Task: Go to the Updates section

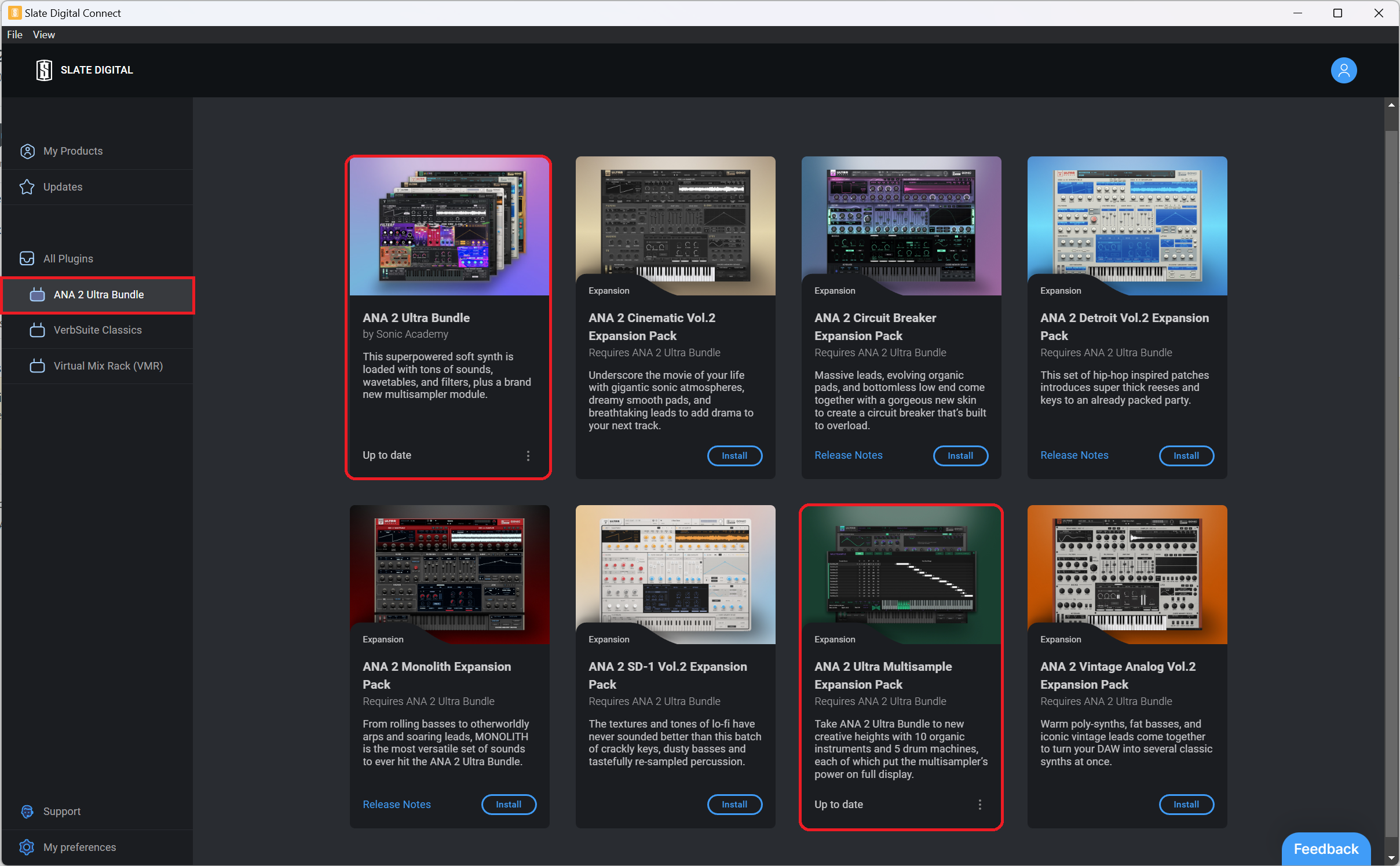Action: pyautogui.click(x=97, y=187)
